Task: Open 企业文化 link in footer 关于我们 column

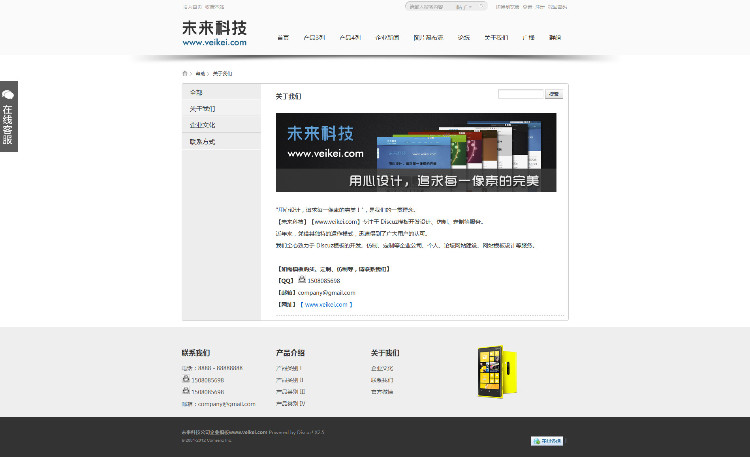Action: pos(382,368)
